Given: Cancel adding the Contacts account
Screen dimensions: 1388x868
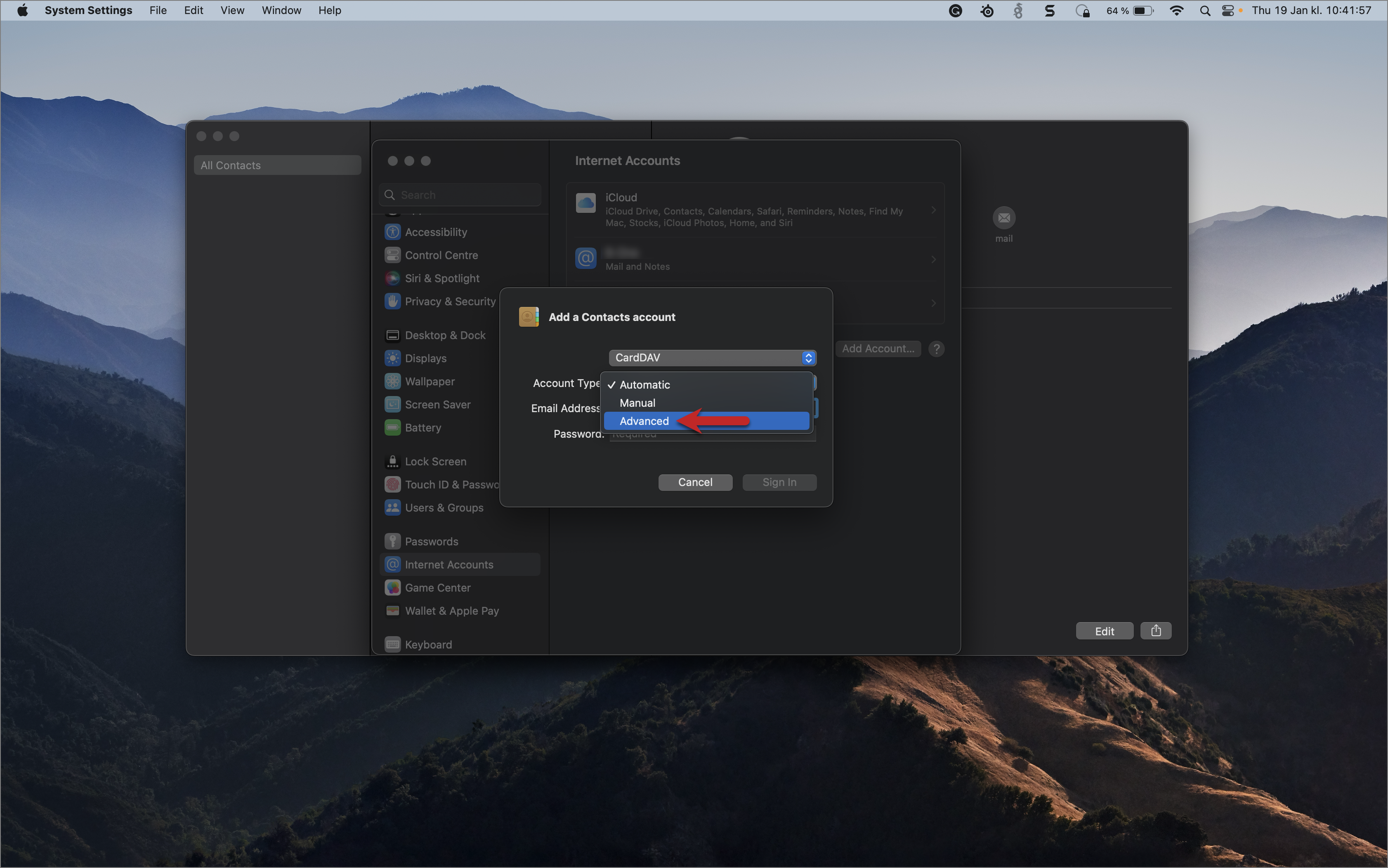Looking at the screenshot, I should 695,482.
